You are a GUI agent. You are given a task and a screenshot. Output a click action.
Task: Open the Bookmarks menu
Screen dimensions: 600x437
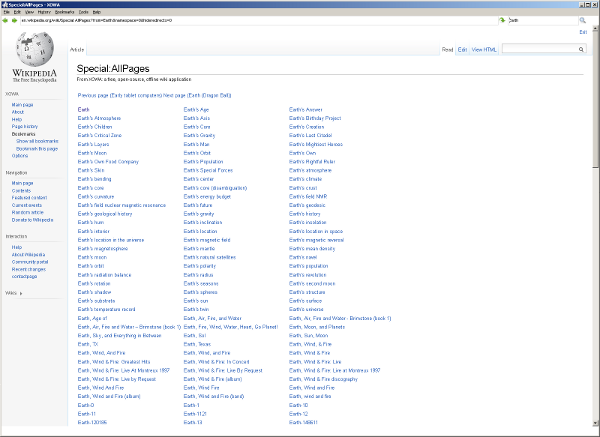(65, 11)
